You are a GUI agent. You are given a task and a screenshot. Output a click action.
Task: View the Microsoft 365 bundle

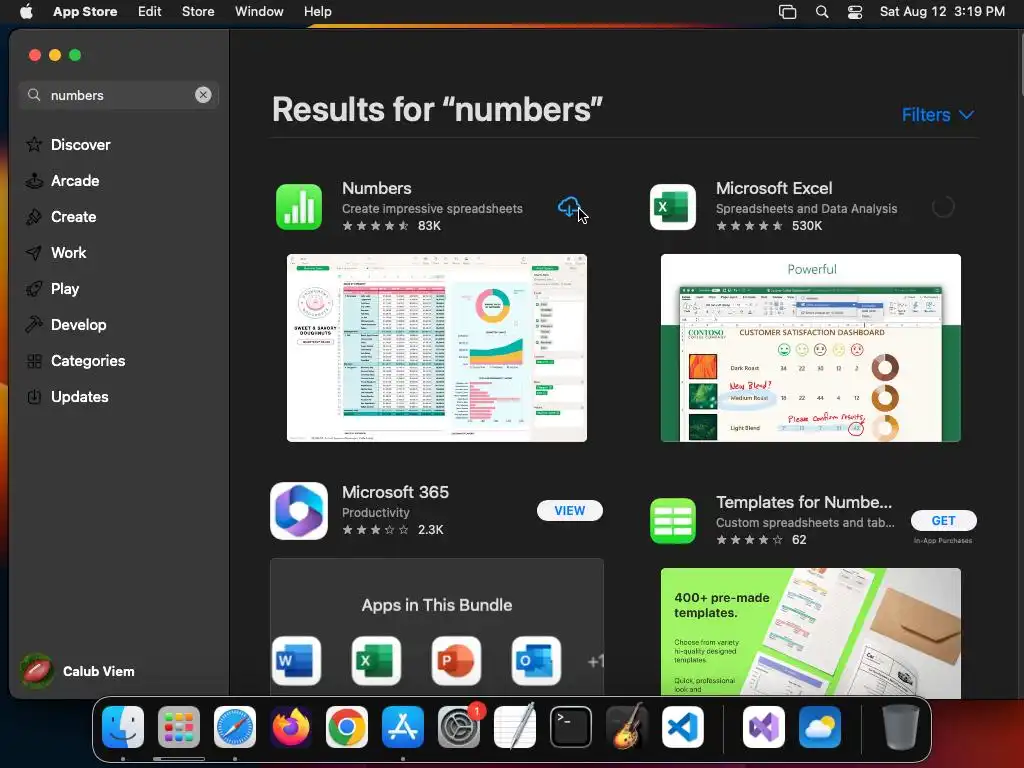(569, 511)
